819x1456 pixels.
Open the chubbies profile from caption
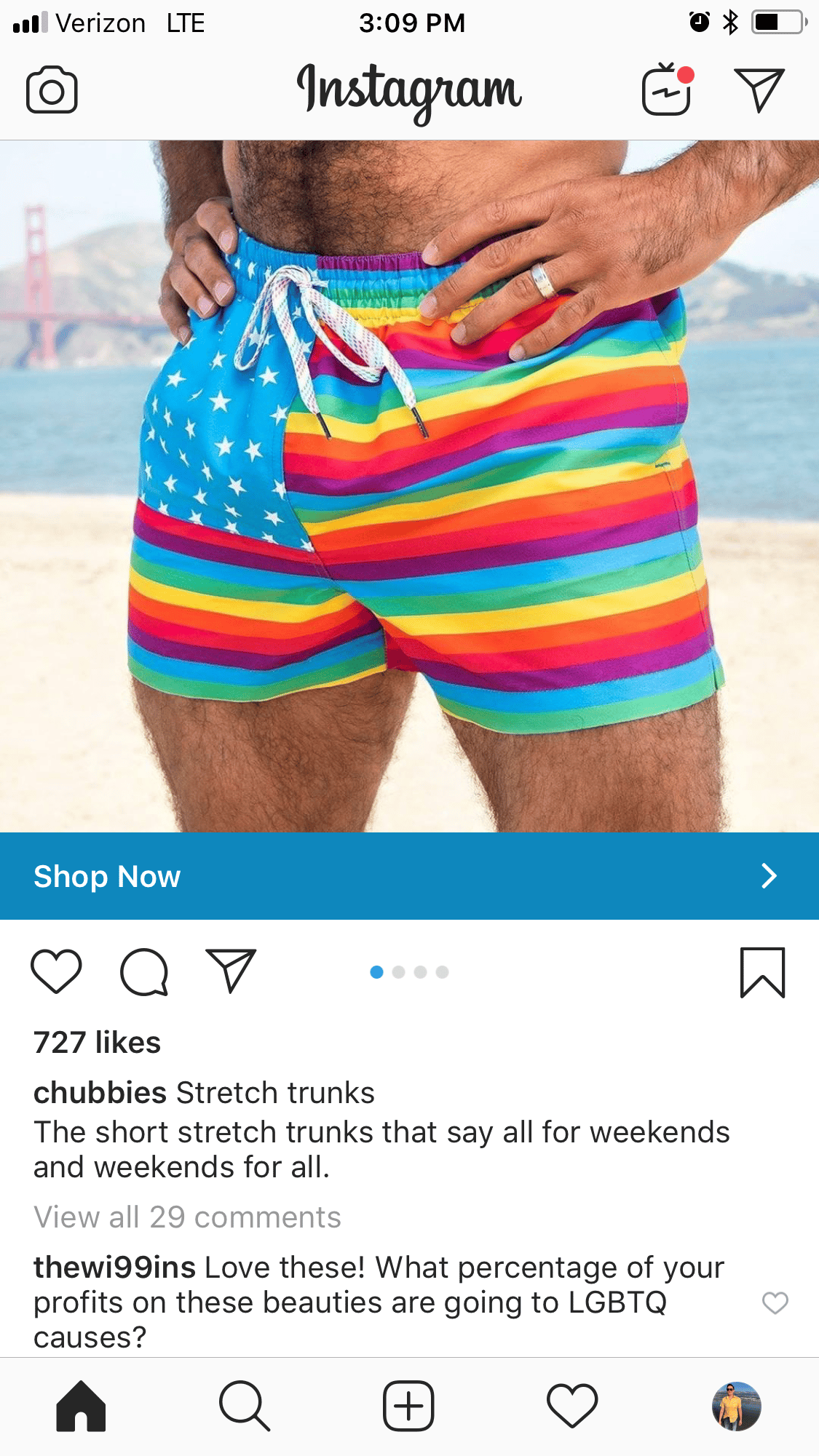pos(100,1092)
